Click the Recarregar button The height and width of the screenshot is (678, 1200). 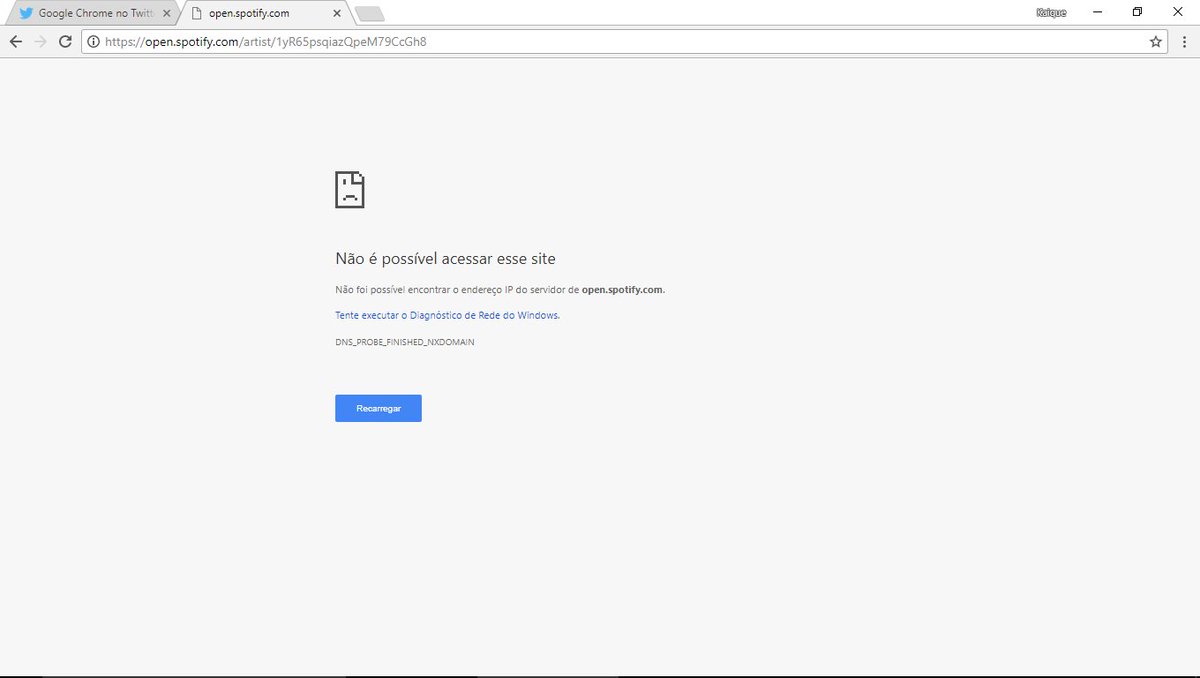[x=378, y=408]
